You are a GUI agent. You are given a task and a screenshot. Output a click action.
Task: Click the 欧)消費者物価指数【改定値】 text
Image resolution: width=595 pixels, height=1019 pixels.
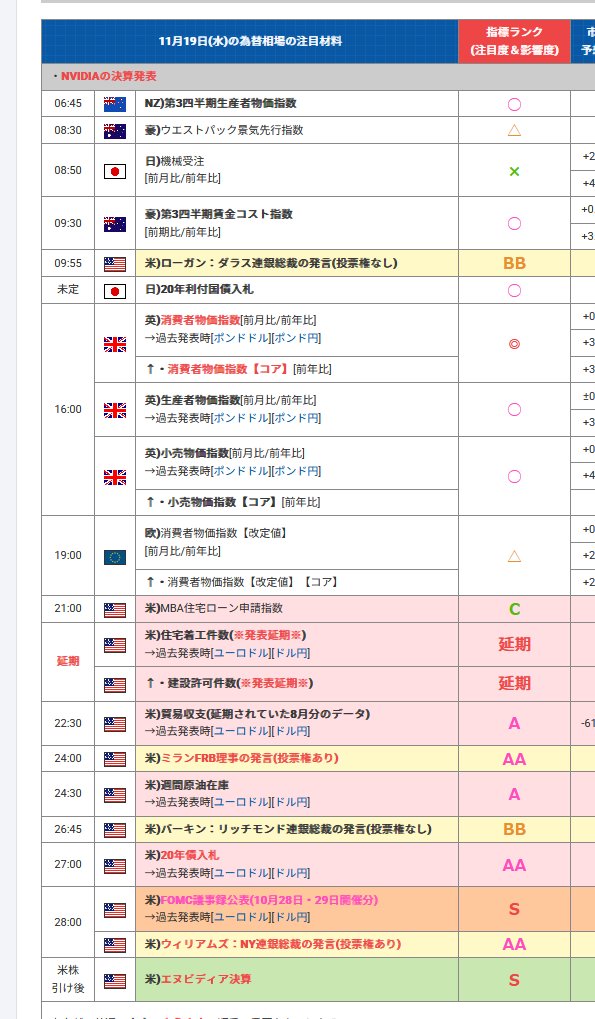216,533
